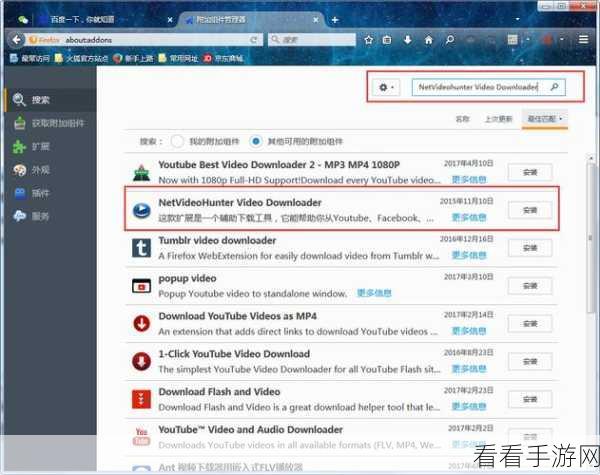The width and height of the screenshot is (600, 475).
Task: Install 1-Click YouTube Video Download
Action: pos(530,361)
